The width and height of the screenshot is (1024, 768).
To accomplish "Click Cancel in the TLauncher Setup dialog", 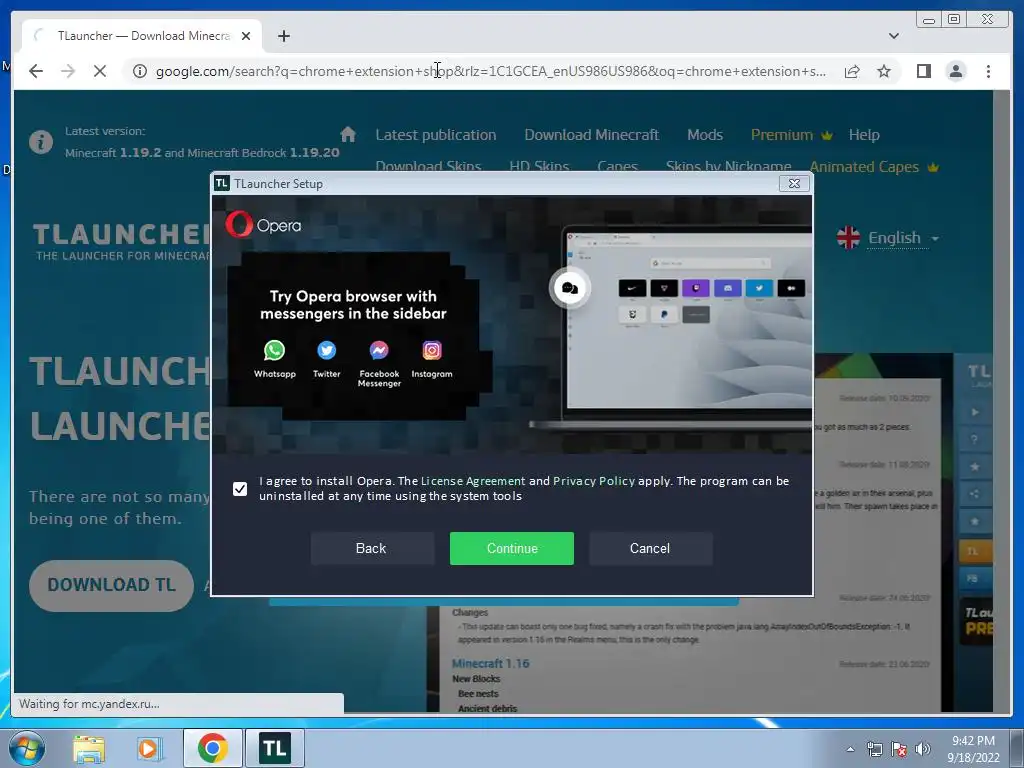I will tap(650, 548).
